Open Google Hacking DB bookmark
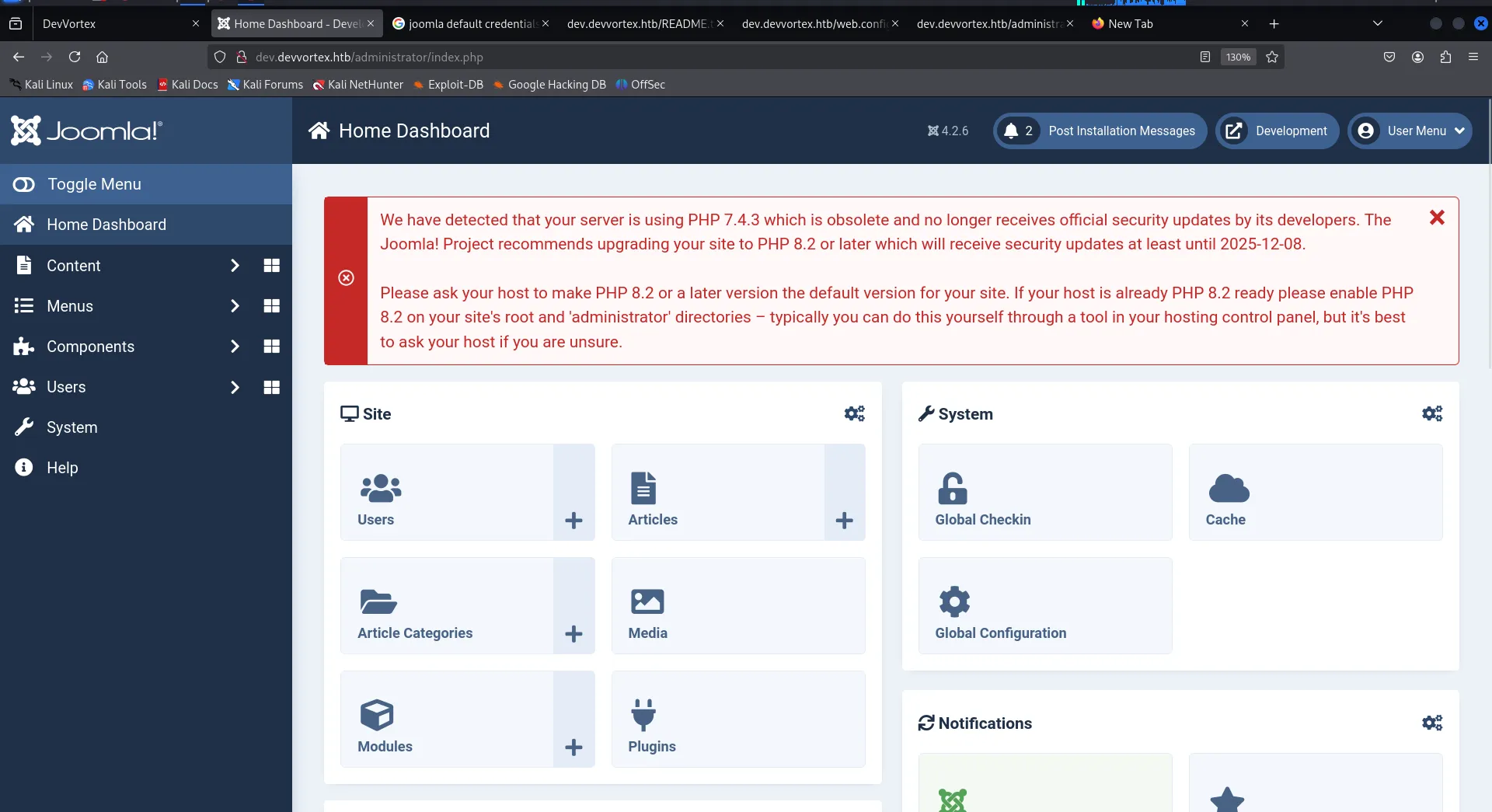Image resolution: width=1492 pixels, height=812 pixels. [549, 85]
